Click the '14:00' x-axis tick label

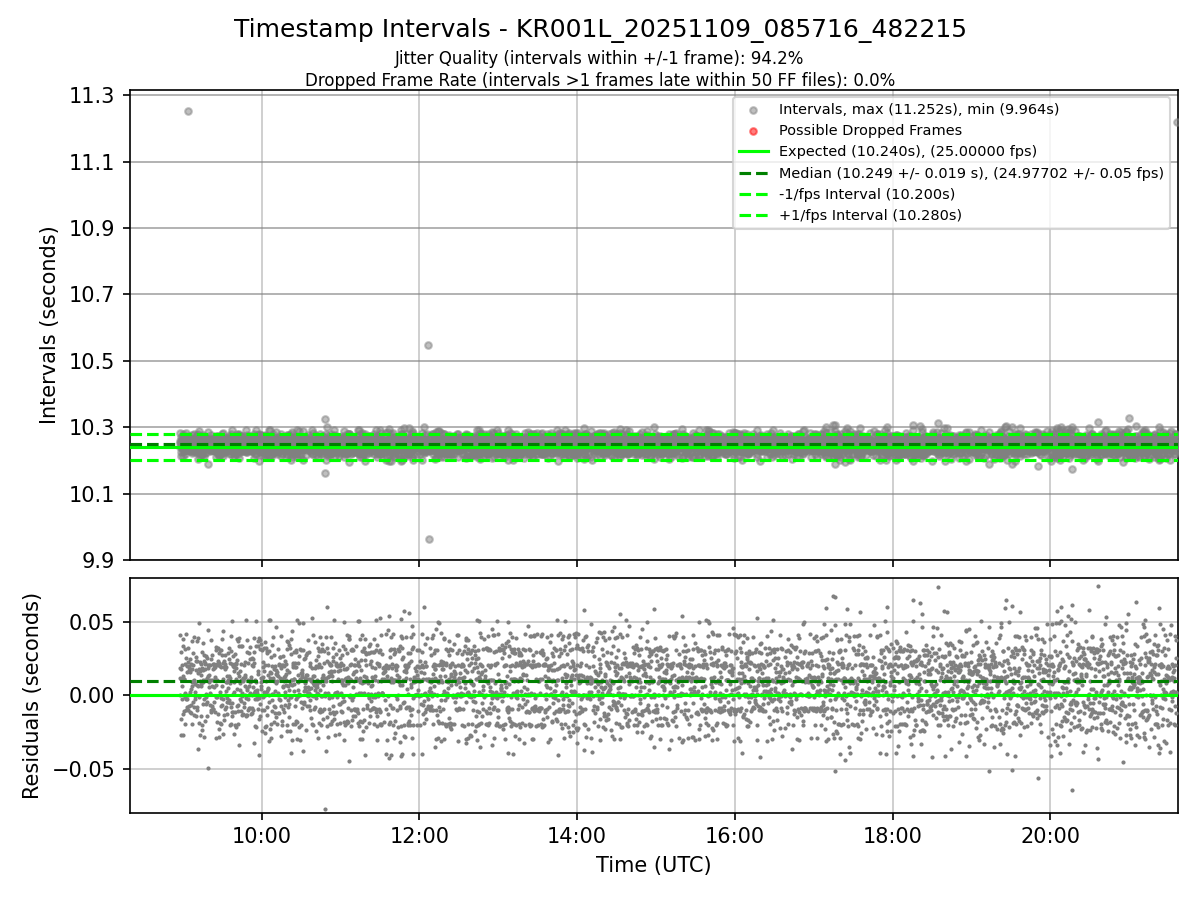577,834
